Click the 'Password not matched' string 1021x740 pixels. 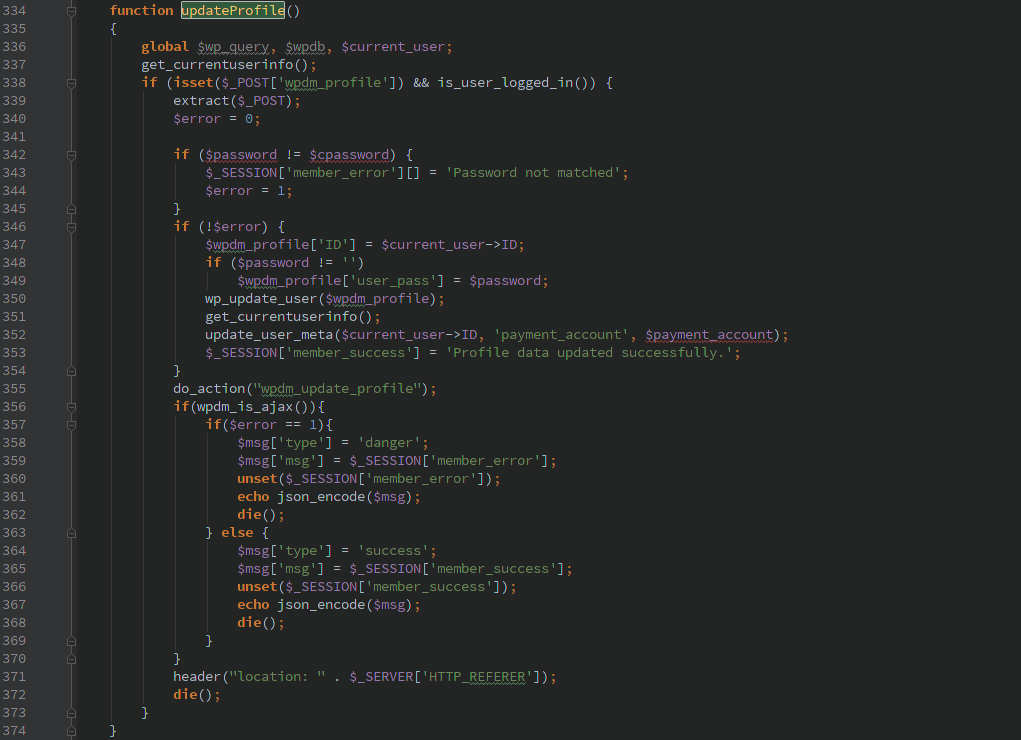tap(533, 173)
